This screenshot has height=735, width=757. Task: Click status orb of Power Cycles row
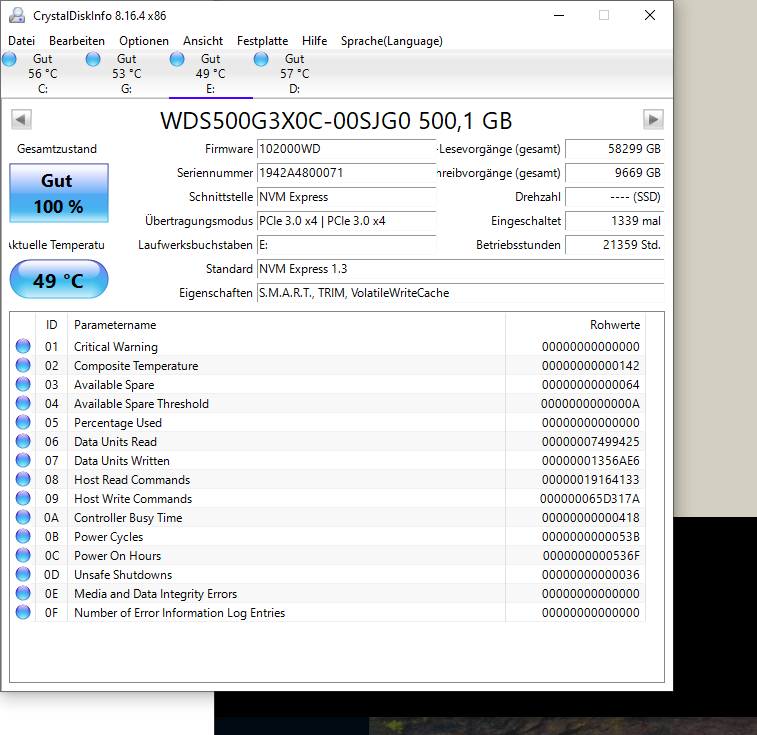coord(23,536)
